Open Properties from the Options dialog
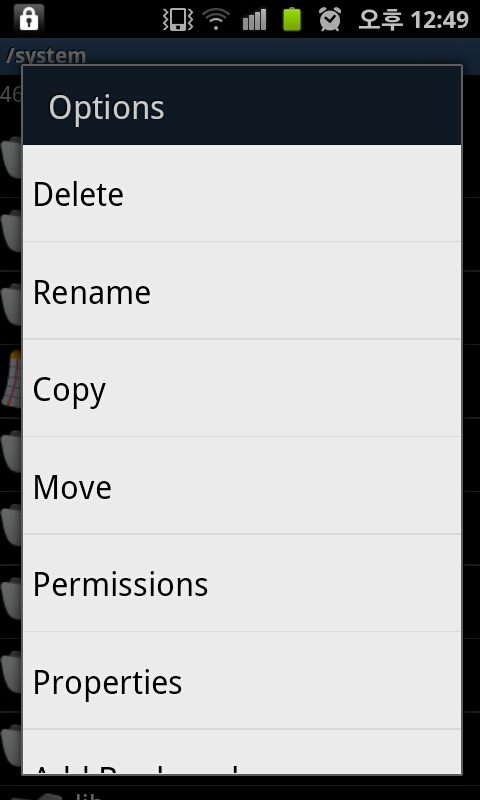This screenshot has height=800, width=480. (242, 681)
